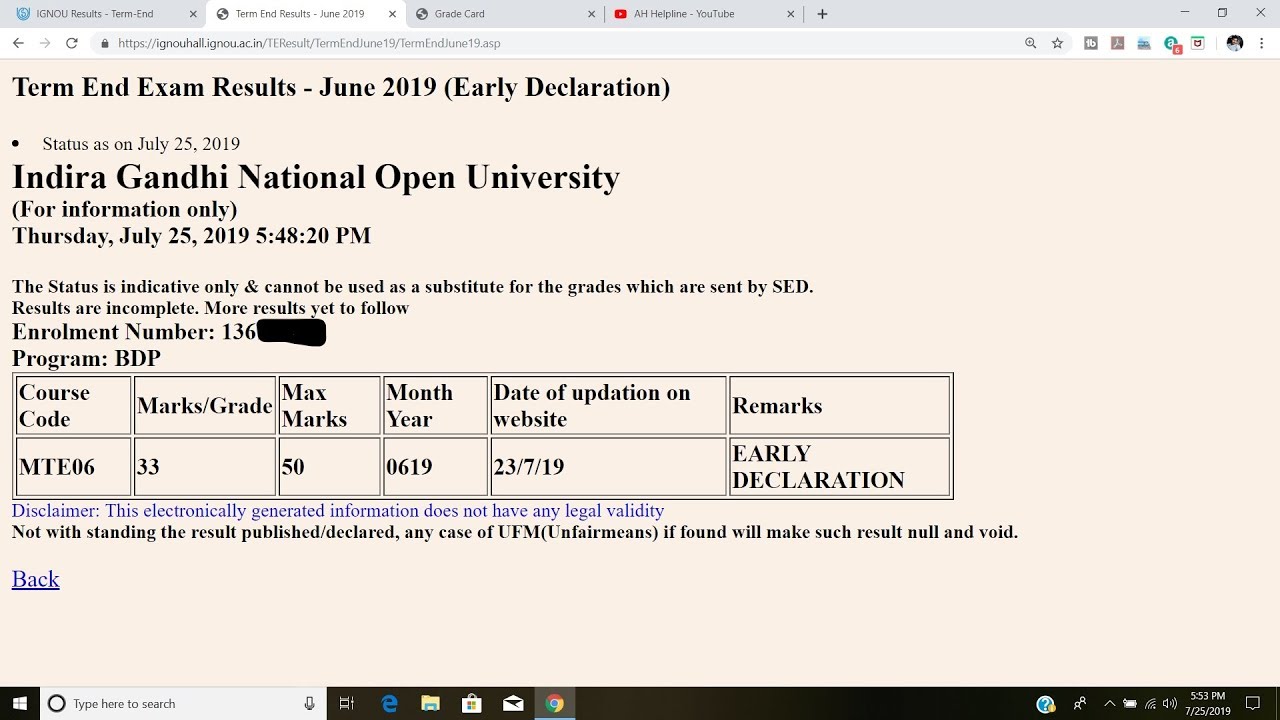The width and height of the screenshot is (1280, 720).
Task: Click the browser forward arrow
Action: 45,43
